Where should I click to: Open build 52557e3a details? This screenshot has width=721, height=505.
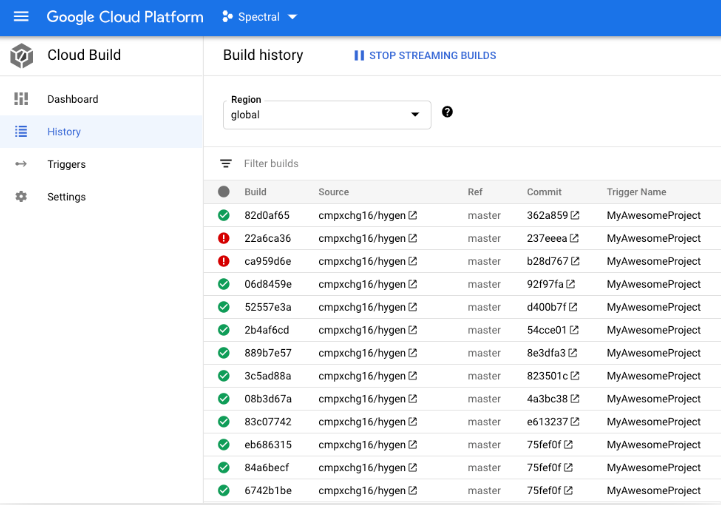click(268, 307)
